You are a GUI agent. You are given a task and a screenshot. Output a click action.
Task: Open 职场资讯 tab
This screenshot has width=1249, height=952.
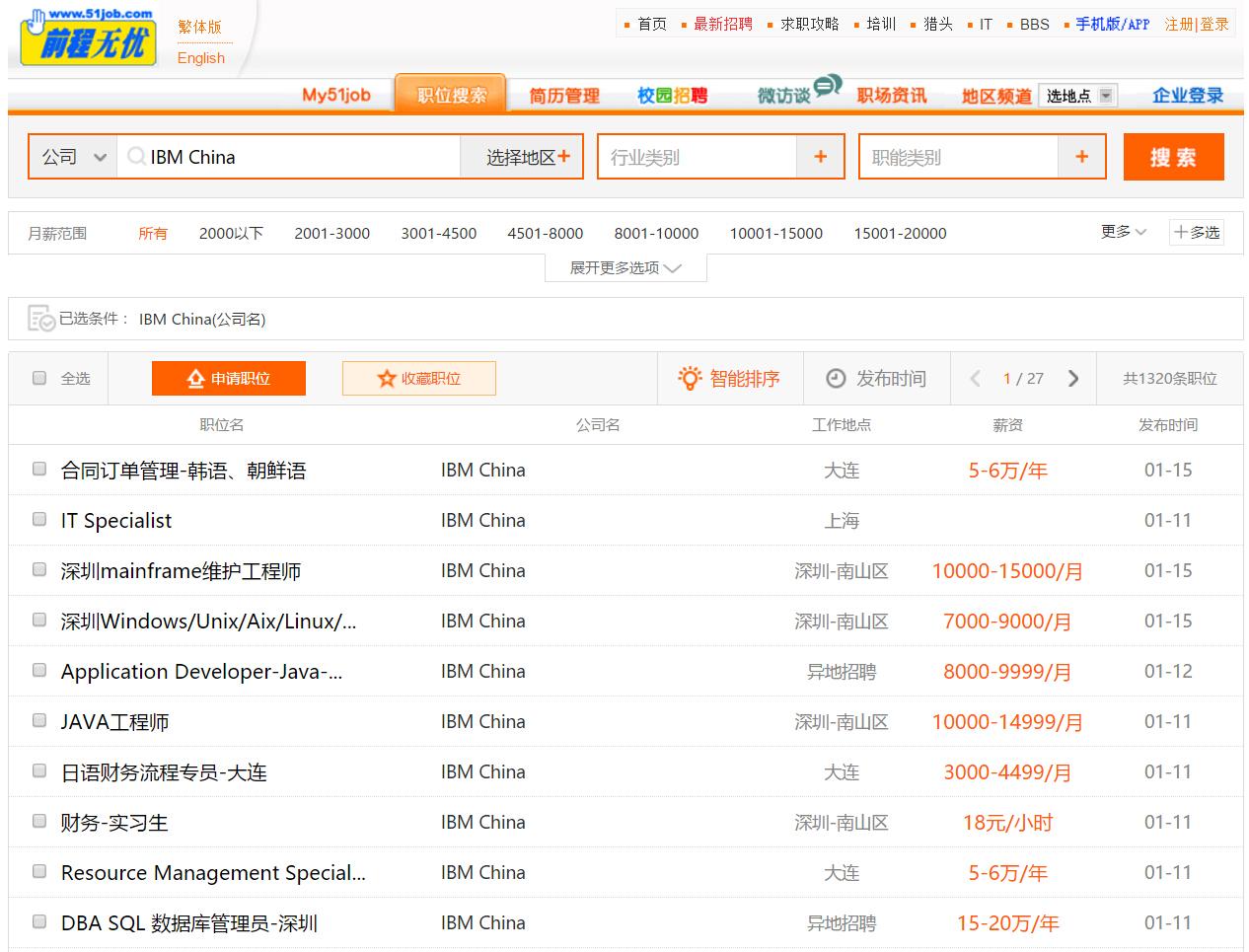[891, 96]
